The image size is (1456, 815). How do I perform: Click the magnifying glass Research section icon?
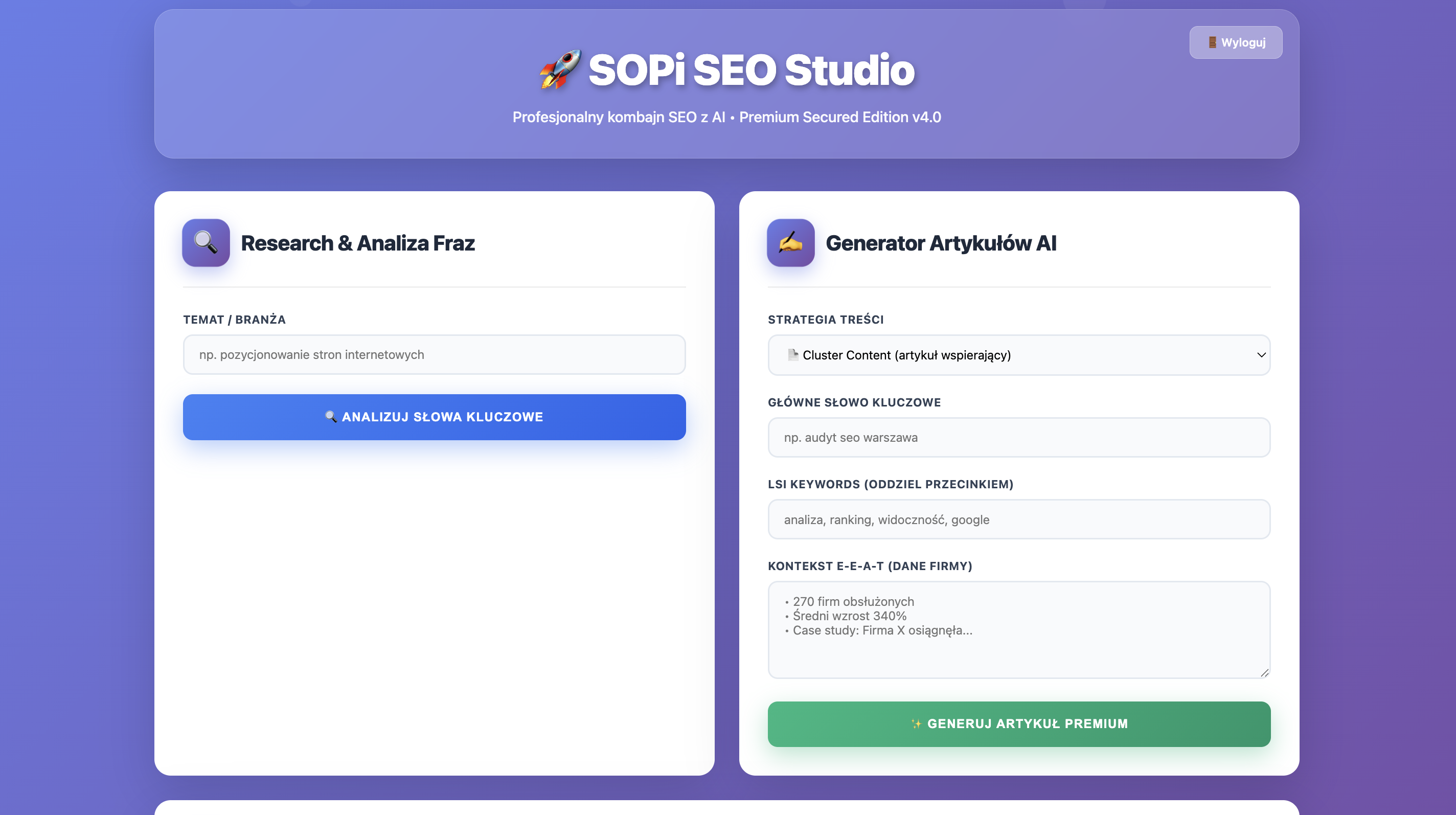click(206, 242)
